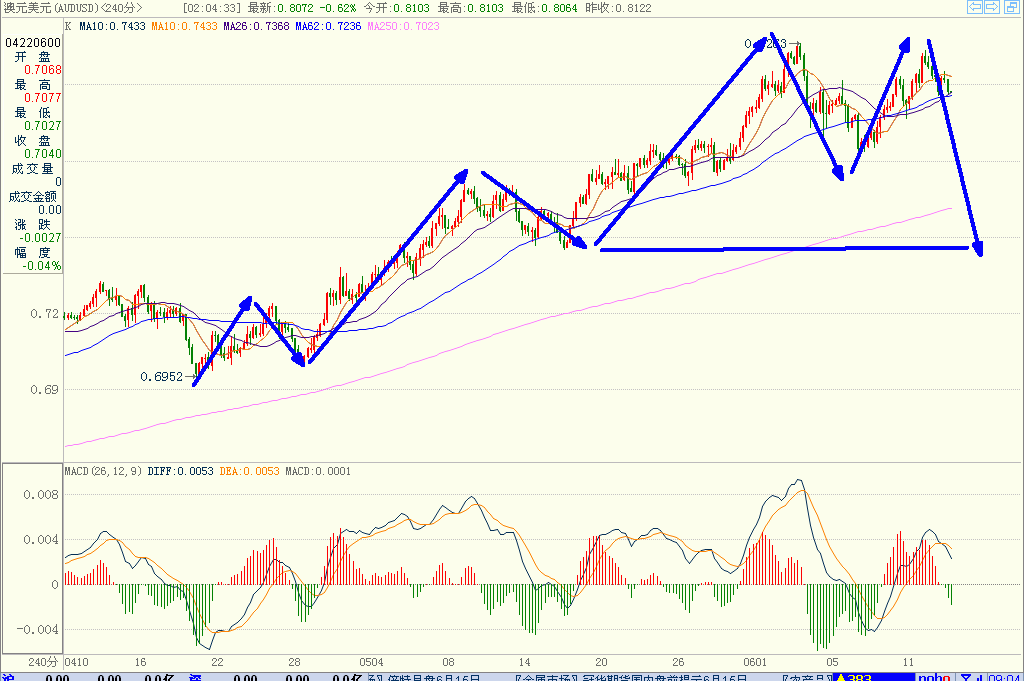
Task: Click the K indicator label
Action: click(x=69, y=26)
